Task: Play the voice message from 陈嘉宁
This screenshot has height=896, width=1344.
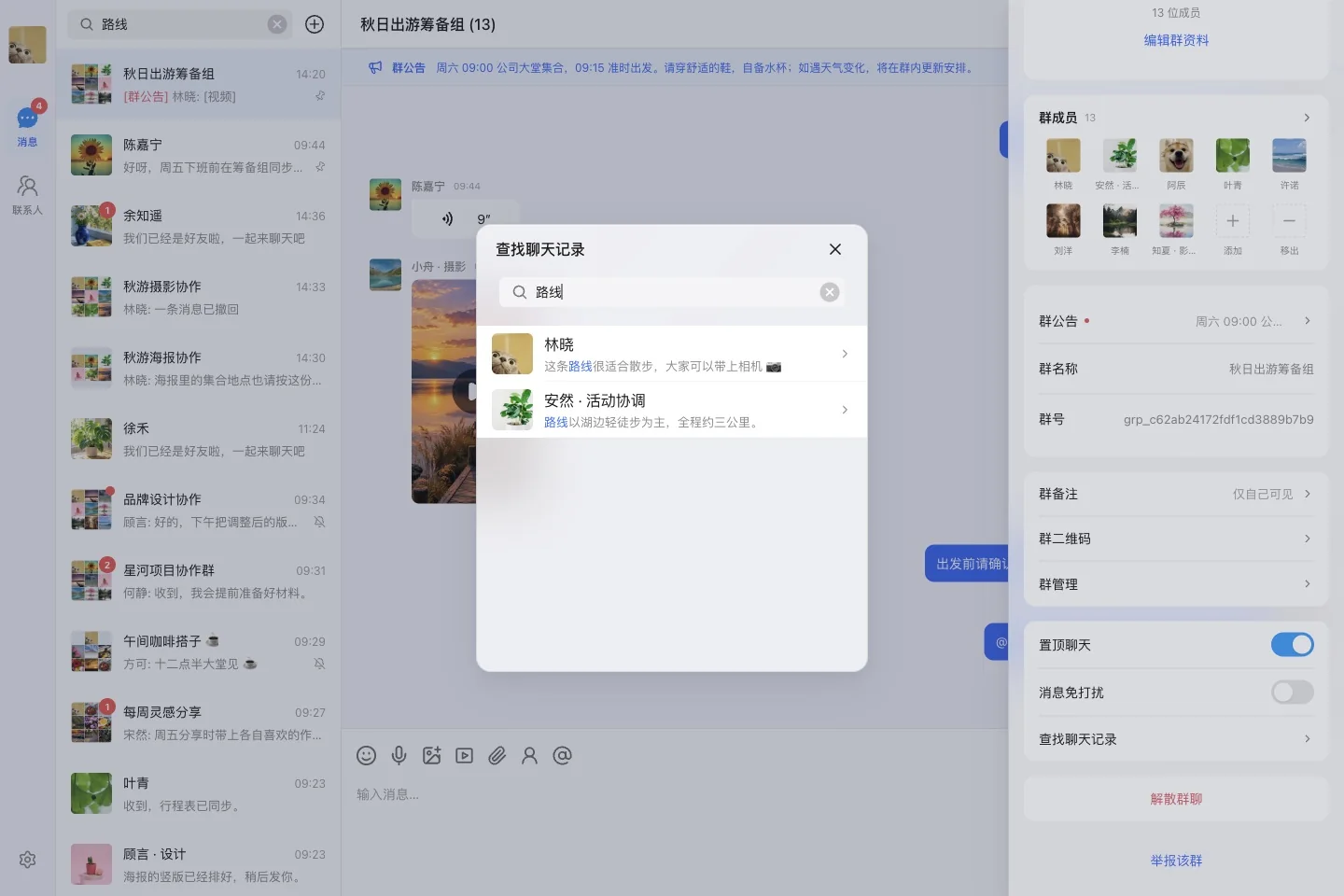Action: (465, 218)
